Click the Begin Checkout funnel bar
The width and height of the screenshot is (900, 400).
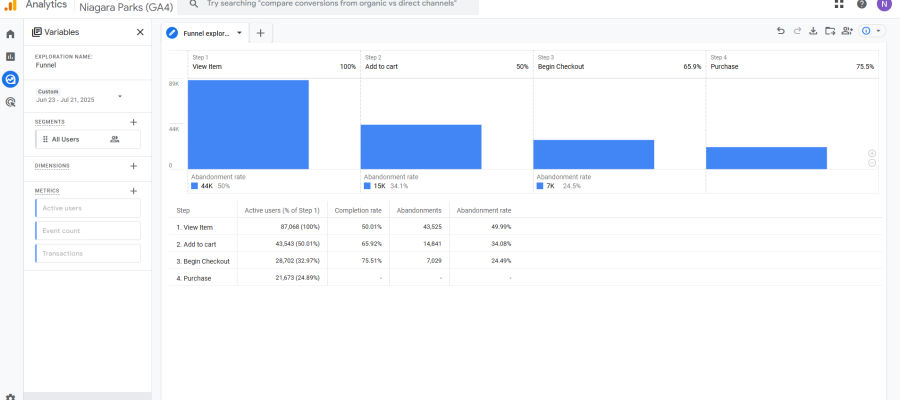(593, 154)
